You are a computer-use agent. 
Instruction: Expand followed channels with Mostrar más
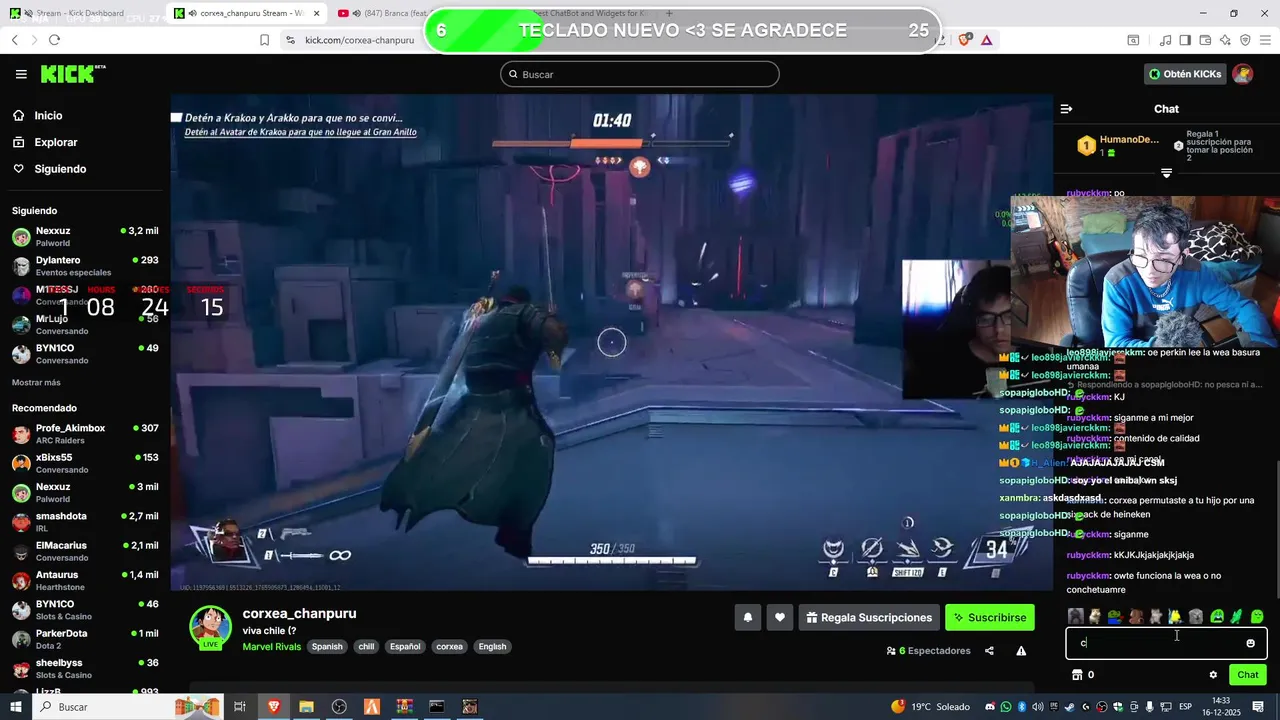coord(36,383)
